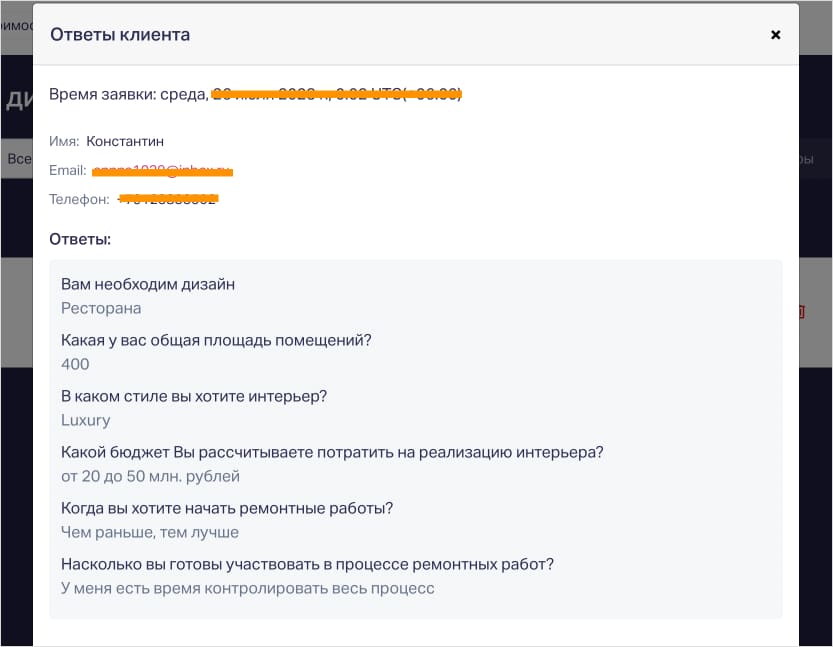The height and width of the screenshot is (647, 833).
Task: Select the answer "от 20 до 50 млн. рублей"
Action: click(x=150, y=476)
